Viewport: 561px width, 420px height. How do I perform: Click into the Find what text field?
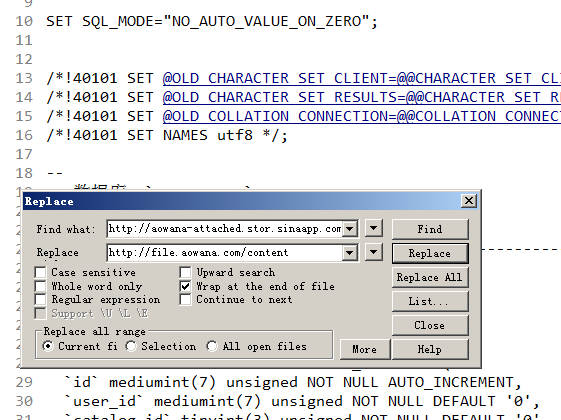point(225,229)
